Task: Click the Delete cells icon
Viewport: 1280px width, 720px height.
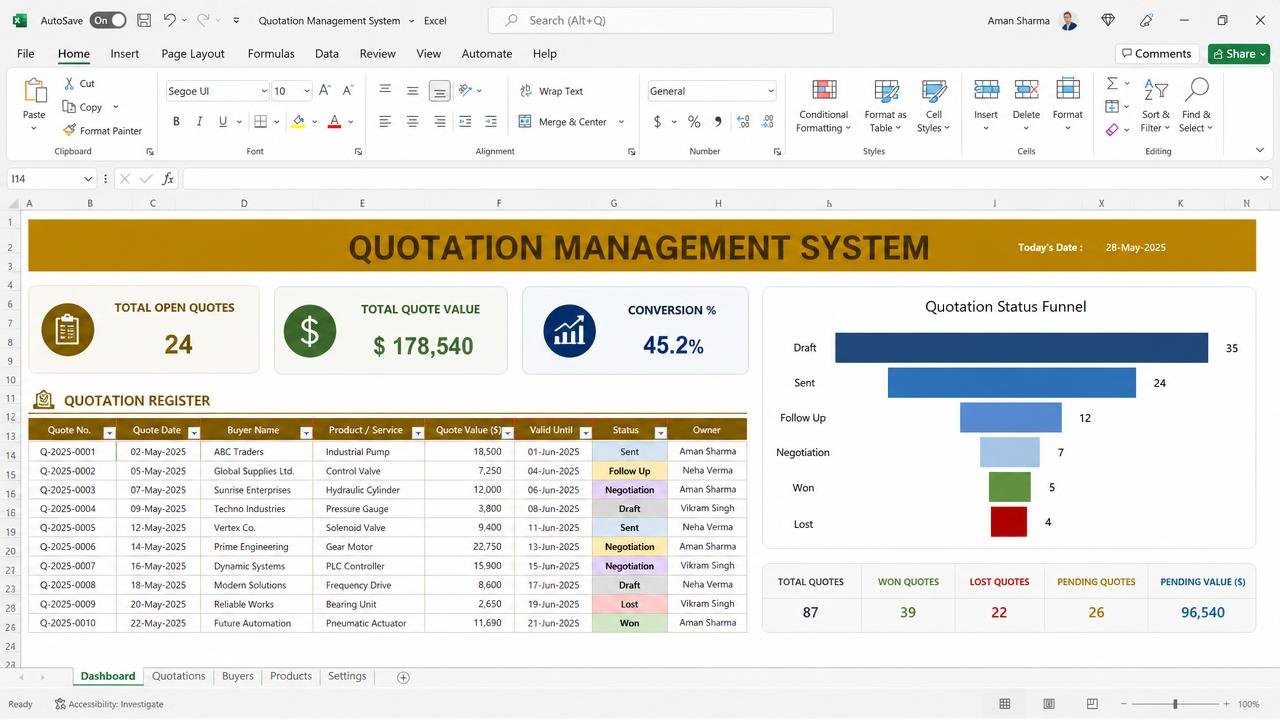Action: [1026, 91]
